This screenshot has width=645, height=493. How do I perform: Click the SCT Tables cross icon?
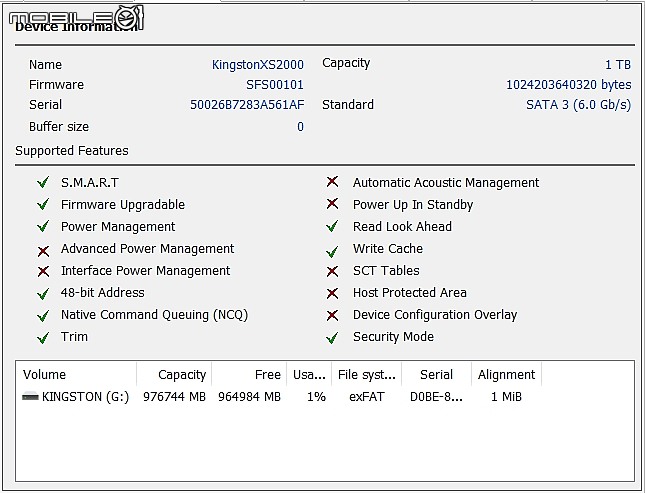point(332,271)
